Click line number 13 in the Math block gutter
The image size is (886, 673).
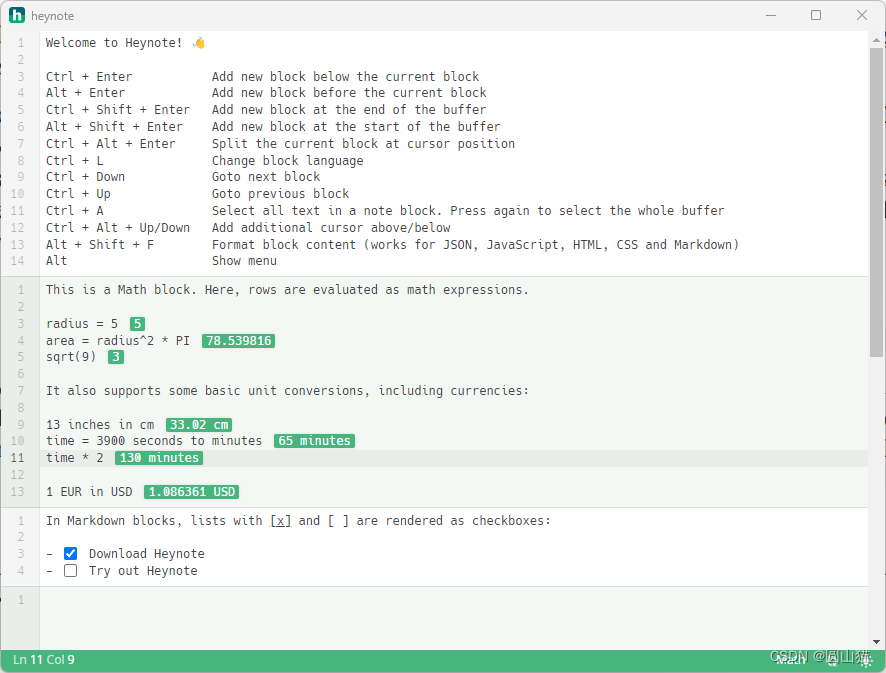(18, 492)
